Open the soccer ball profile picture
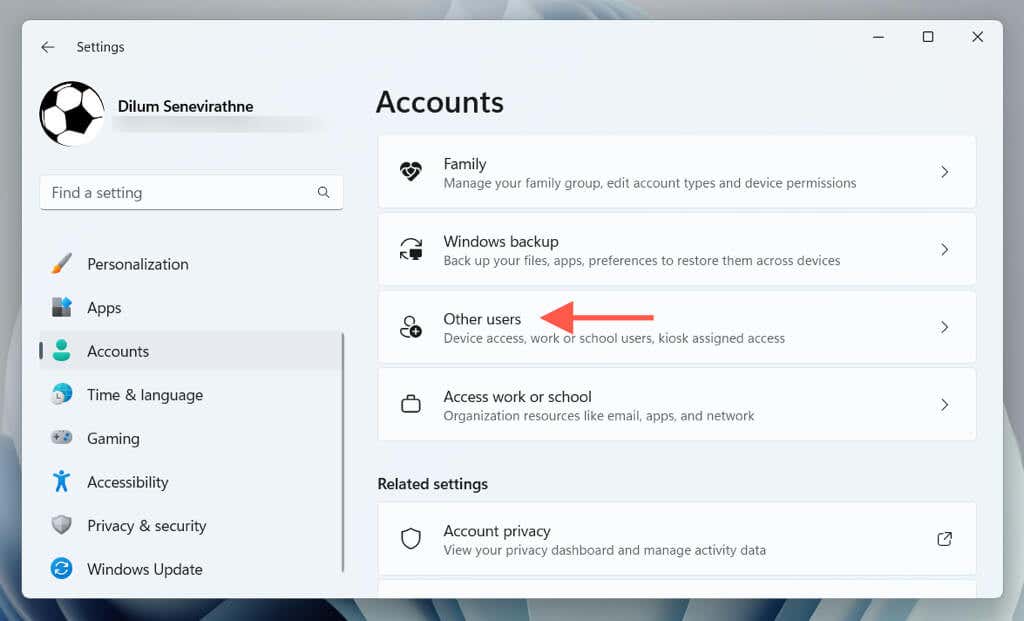 coord(72,114)
